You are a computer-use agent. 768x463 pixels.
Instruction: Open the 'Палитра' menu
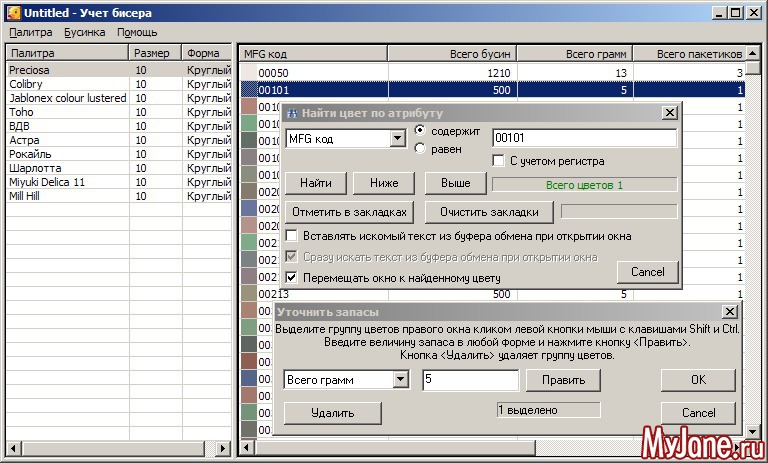tap(30, 32)
